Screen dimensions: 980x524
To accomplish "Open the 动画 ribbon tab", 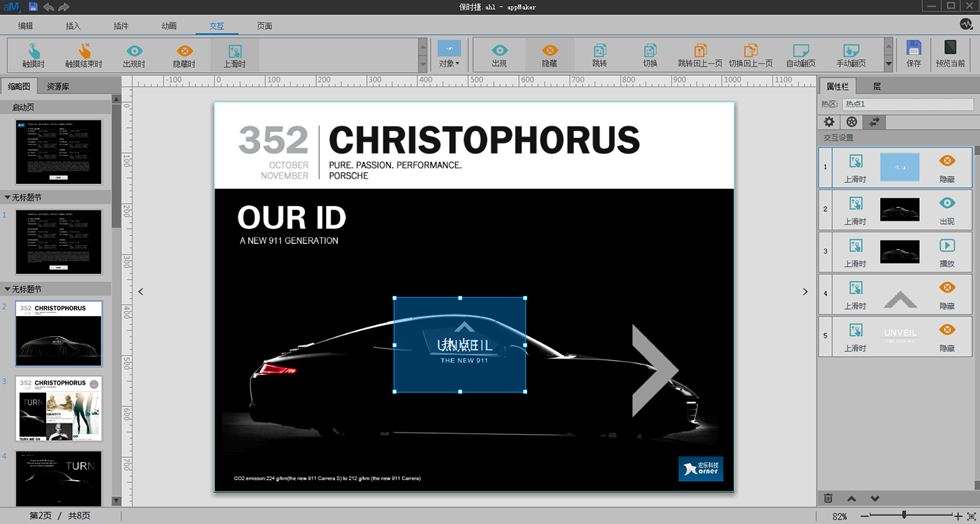I will point(169,26).
